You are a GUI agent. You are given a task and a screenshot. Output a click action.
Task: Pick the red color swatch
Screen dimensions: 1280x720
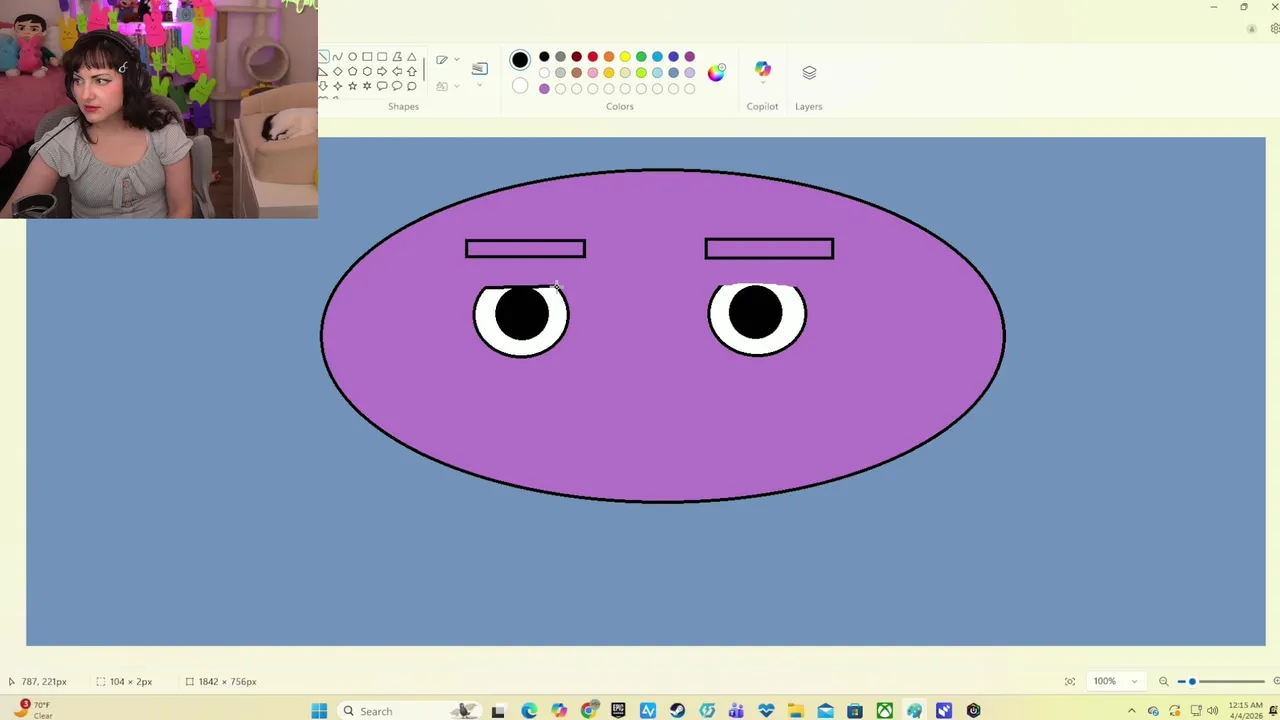(x=592, y=57)
